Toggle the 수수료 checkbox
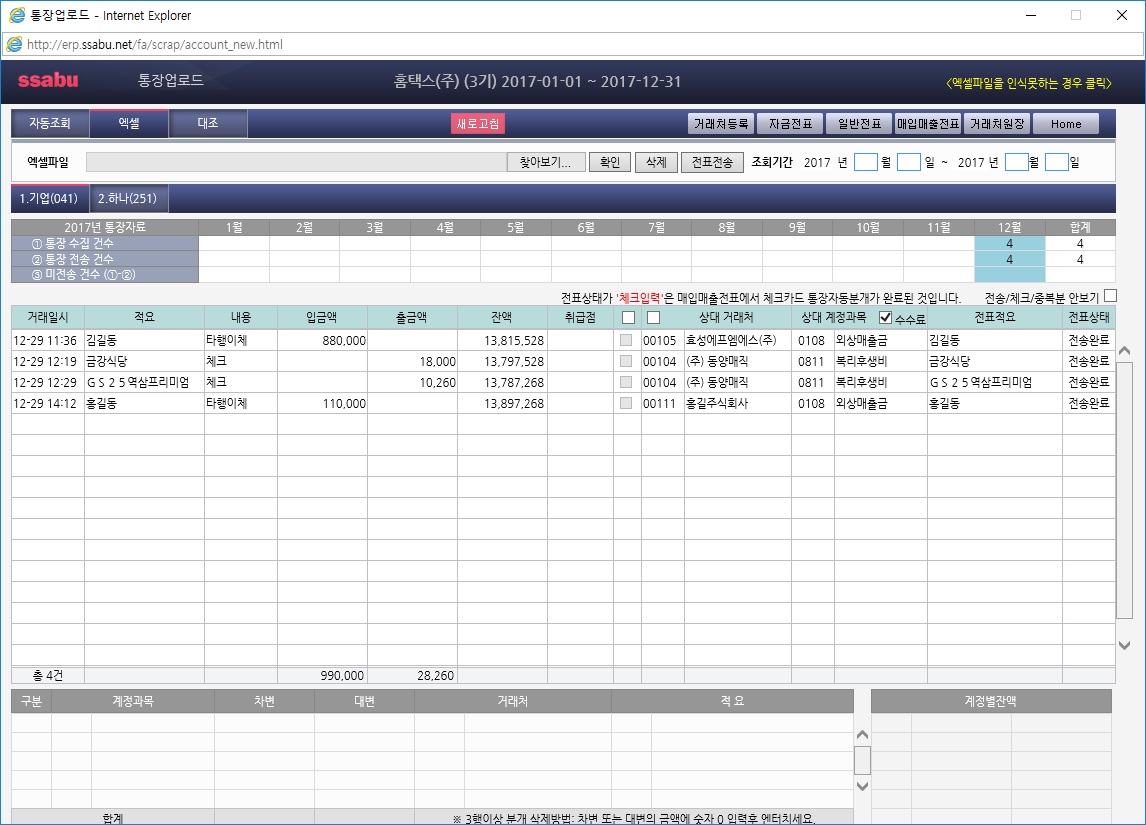This screenshot has height=825, width=1146. 885,317
